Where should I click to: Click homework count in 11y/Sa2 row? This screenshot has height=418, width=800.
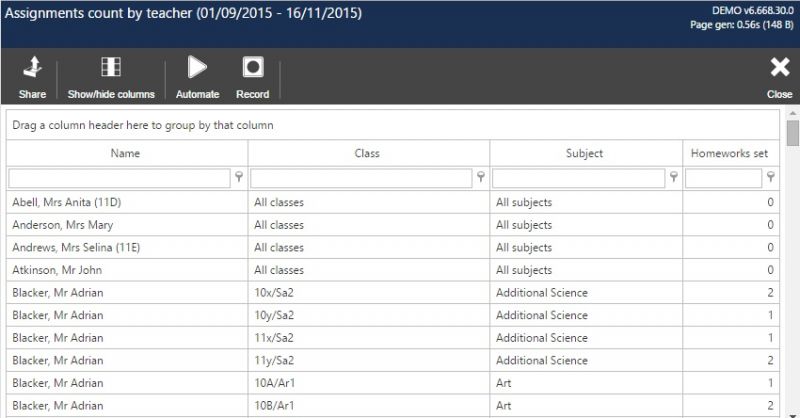tap(770, 360)
